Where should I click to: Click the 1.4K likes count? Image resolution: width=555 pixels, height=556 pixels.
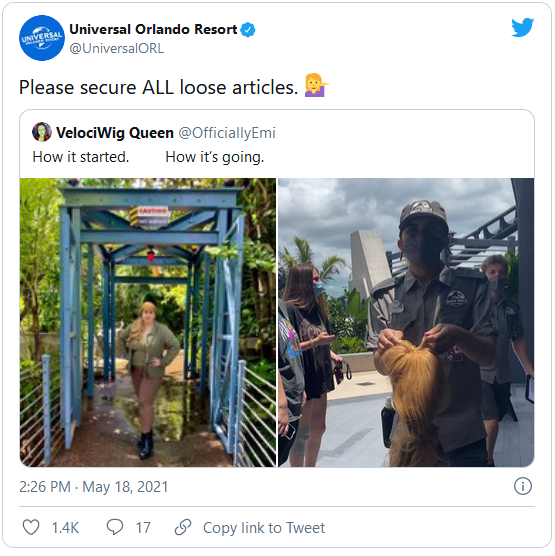pyautogui.click(x=65, y=528)
